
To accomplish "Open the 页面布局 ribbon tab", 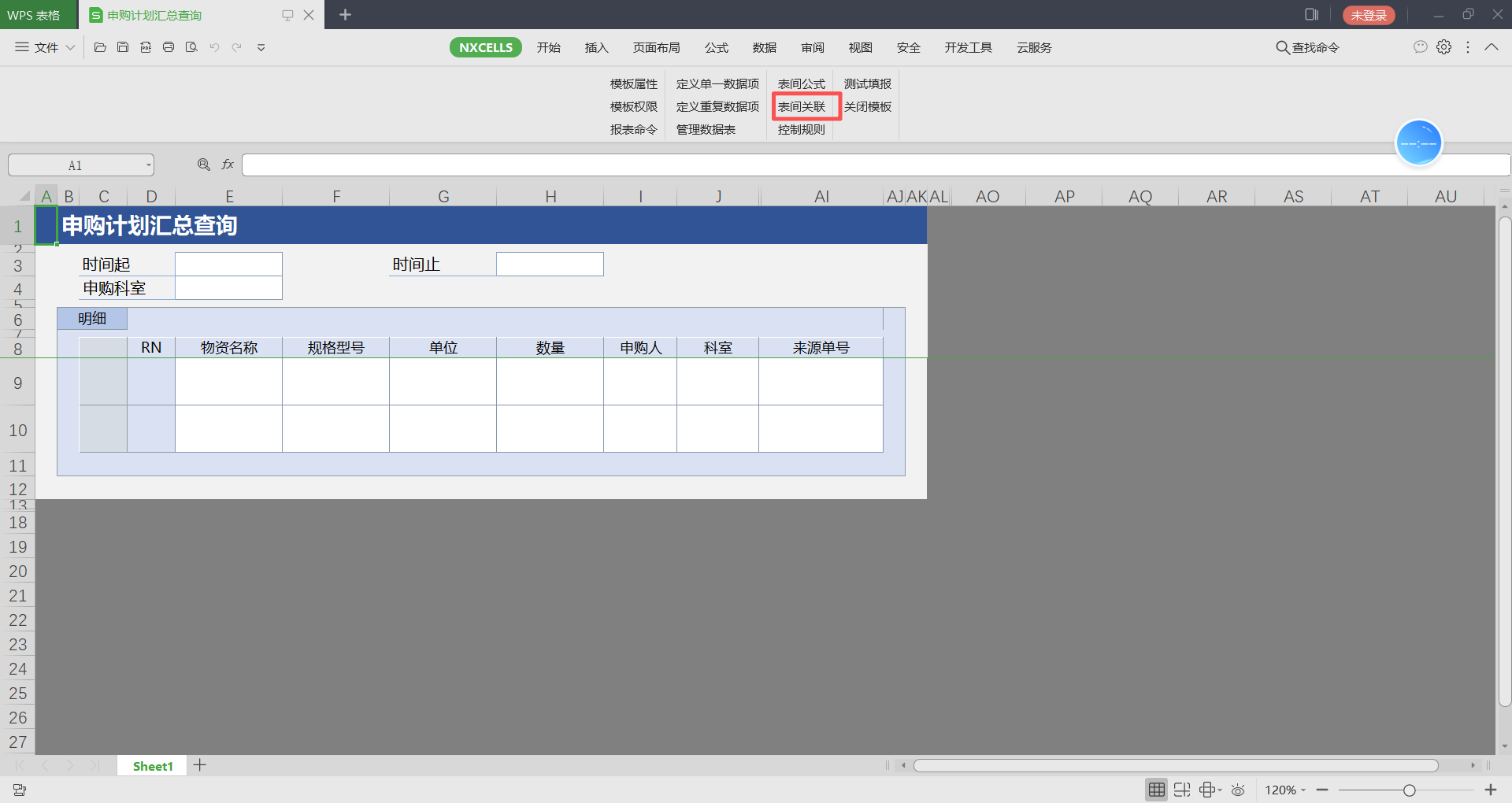I will point(656,47).
